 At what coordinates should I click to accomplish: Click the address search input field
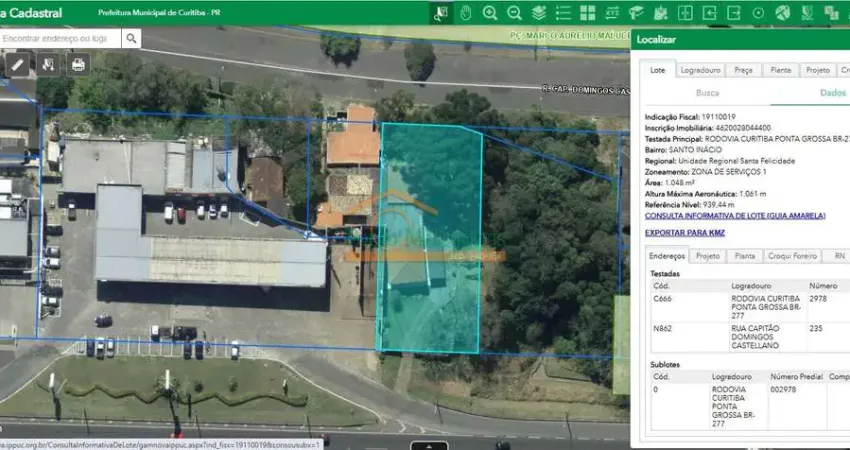60,38
